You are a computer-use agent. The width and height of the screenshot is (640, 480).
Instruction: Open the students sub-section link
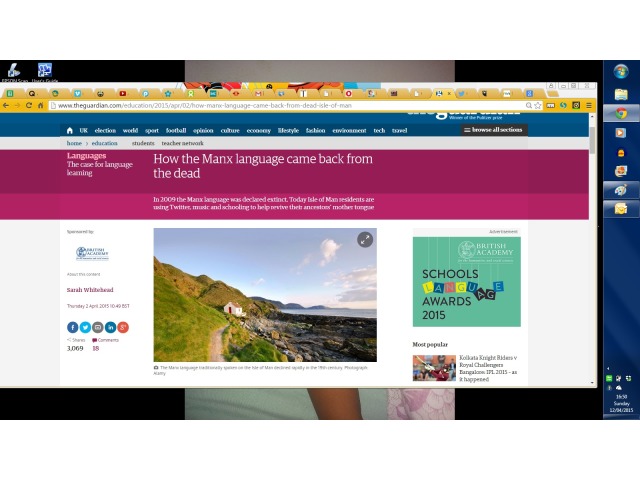[x=143, y=143]
